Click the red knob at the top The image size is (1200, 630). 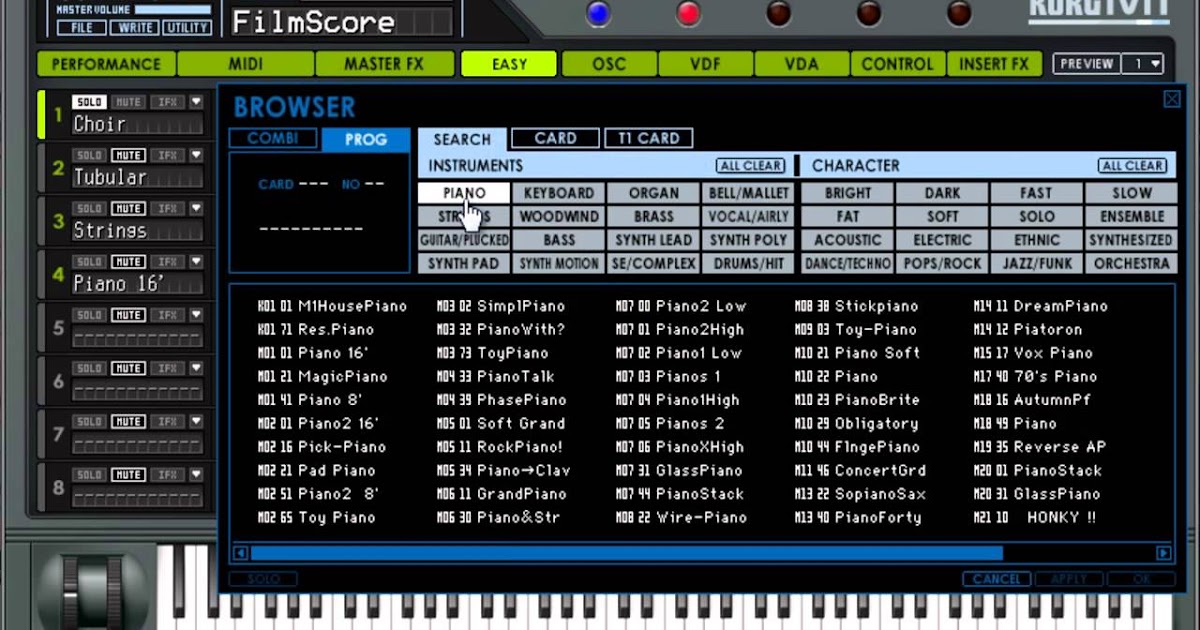pos(689,13)
